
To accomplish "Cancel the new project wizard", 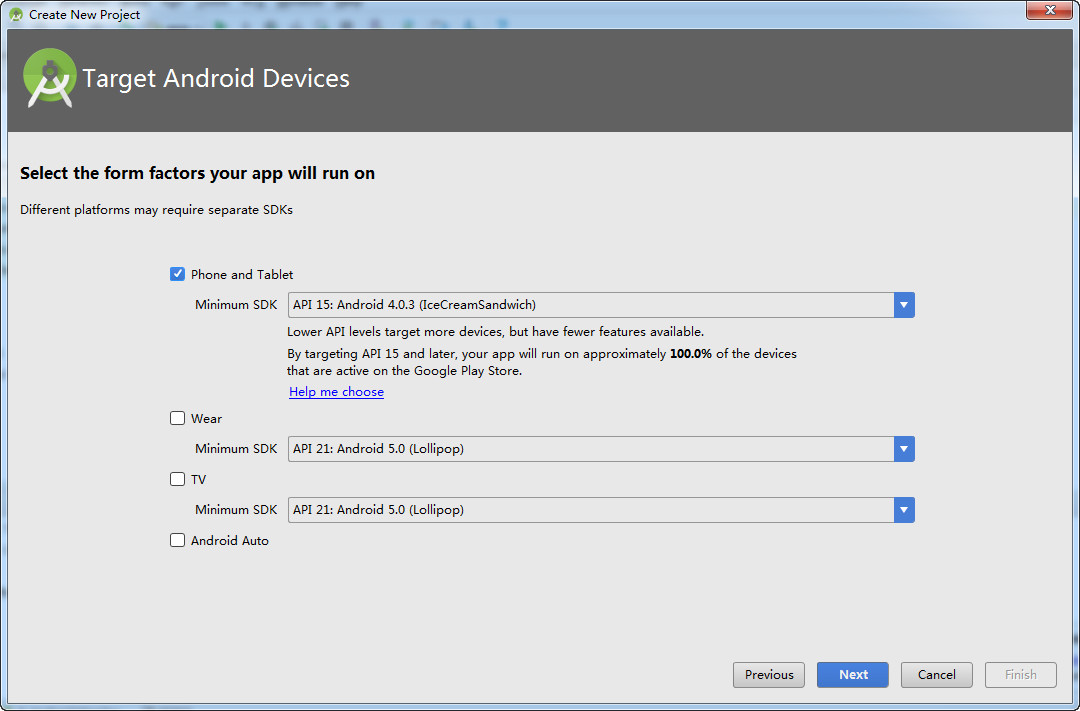I will [937, 674].
